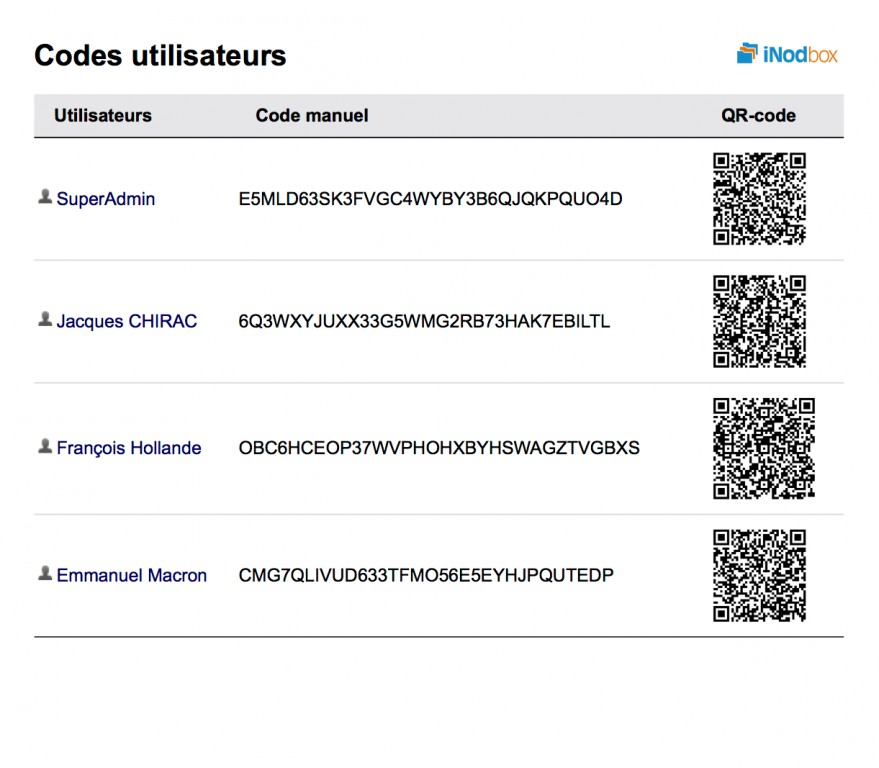Click the user icon beside François Hollande

coord(45,446)
